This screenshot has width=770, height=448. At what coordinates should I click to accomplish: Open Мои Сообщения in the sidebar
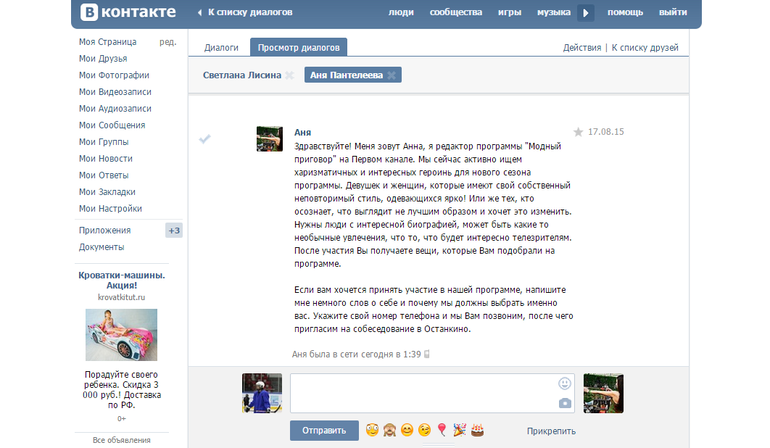pyautogui.click(x=112, y=125)
